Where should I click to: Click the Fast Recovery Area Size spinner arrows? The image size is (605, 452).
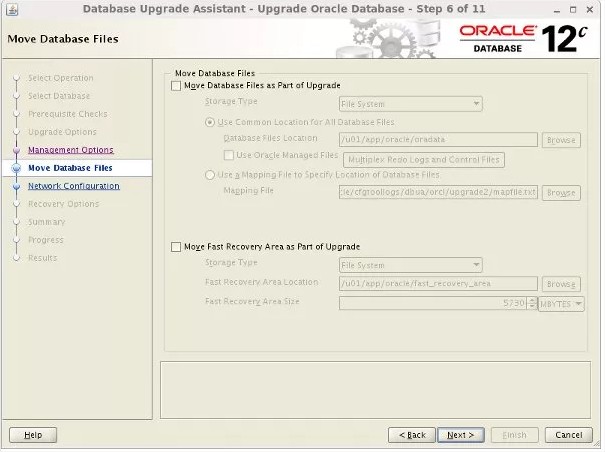click(x=532, y=303)
